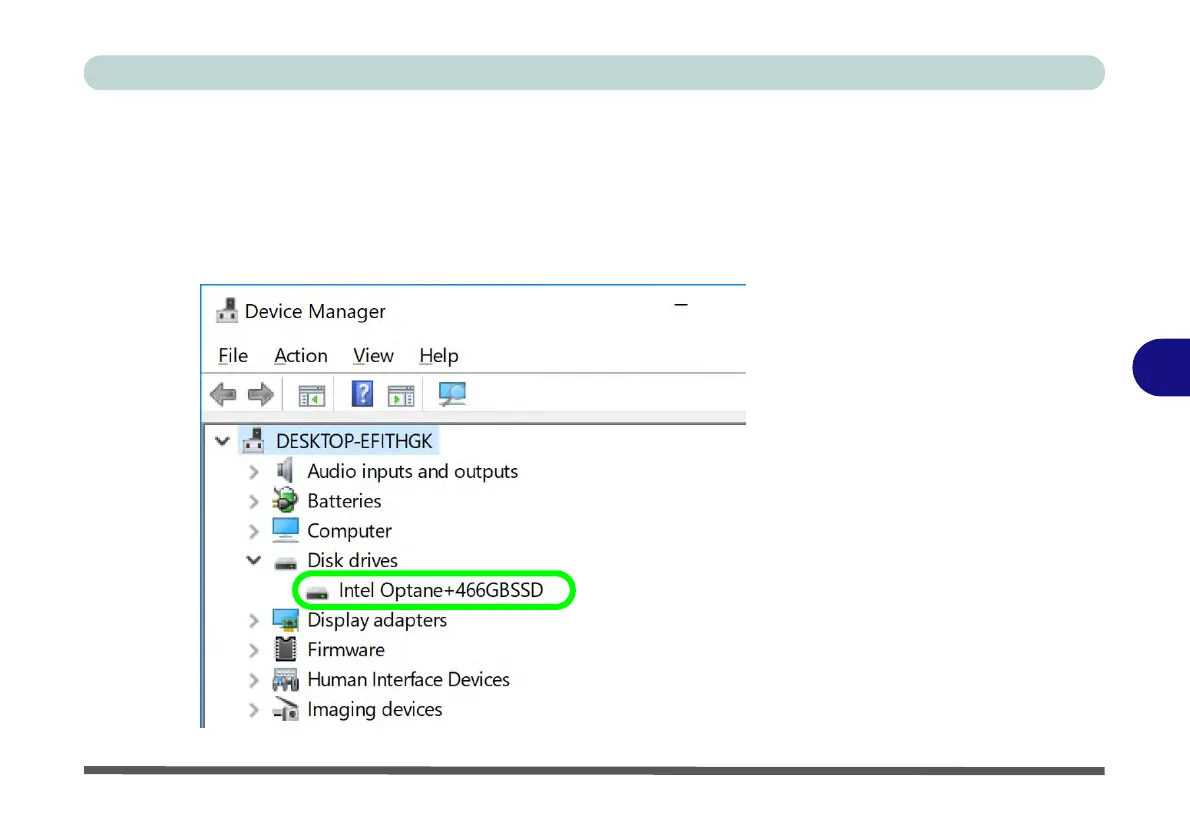The width and height of the screenshot is (1190, 838).
Task: Click the scan for hardware changes icon
Action: coord(452,394)
